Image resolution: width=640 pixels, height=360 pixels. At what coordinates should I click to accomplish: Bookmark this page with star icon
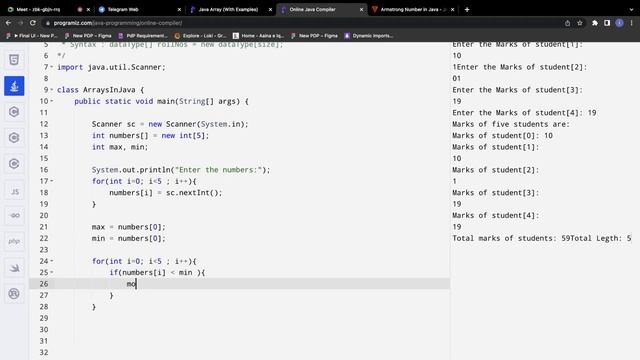click(580, 23)
